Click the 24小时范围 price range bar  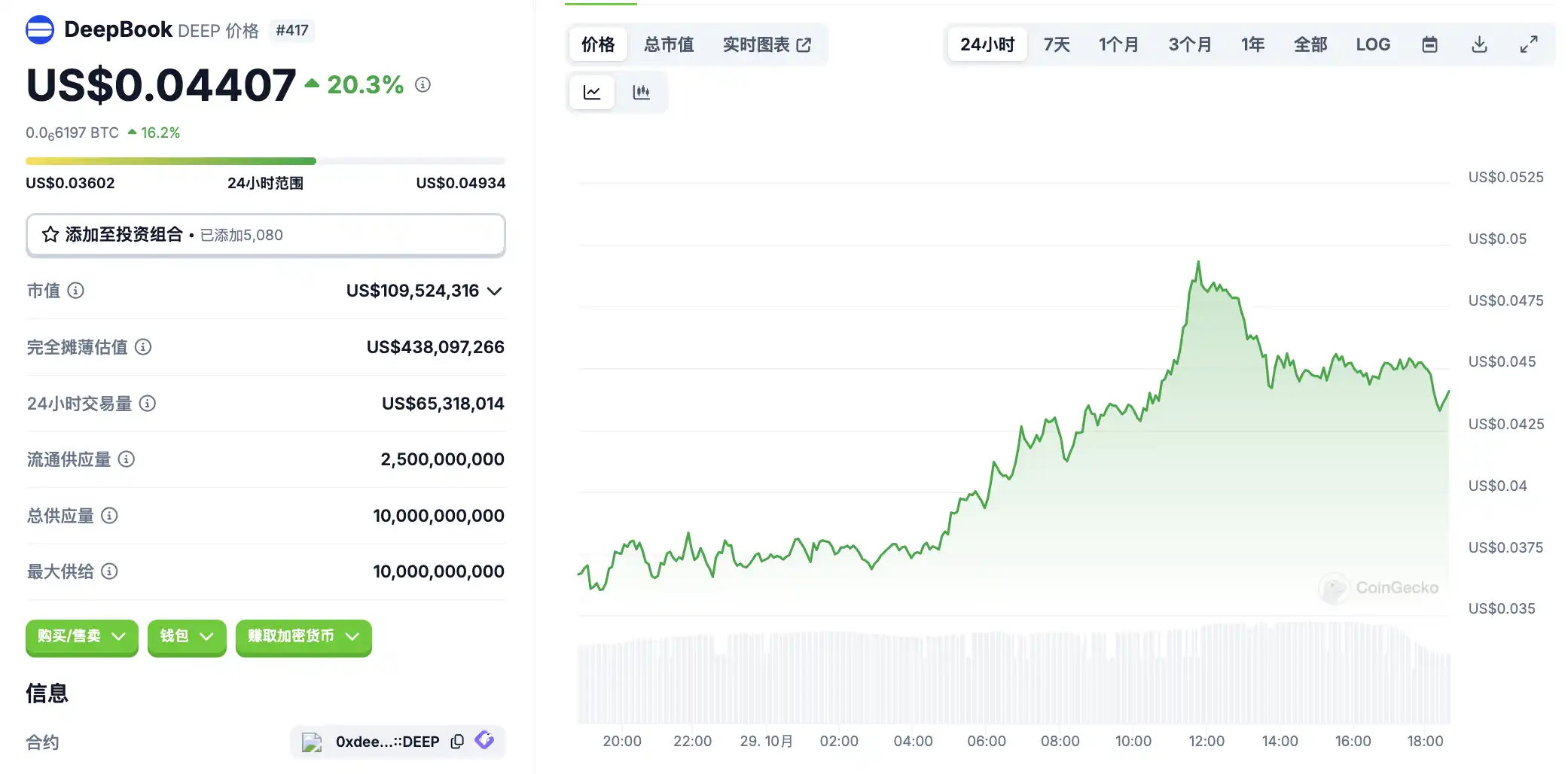tap(265, 161)
